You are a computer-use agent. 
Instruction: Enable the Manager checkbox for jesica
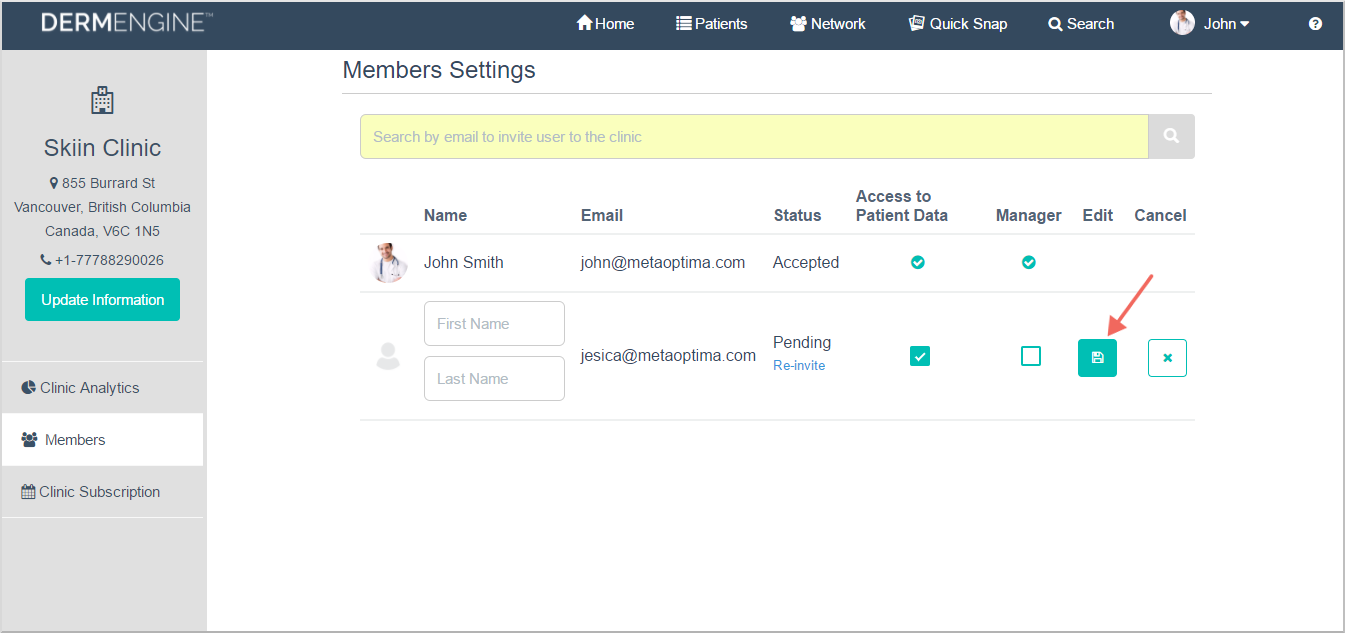point(1030,356)
